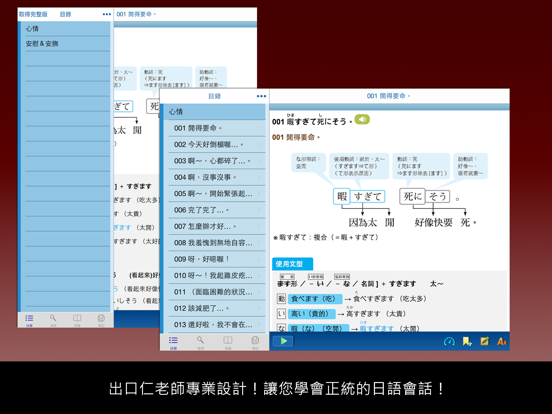The image size is (552, 414).
Task: Open the search tab in back window
Action: click(53, 320)
